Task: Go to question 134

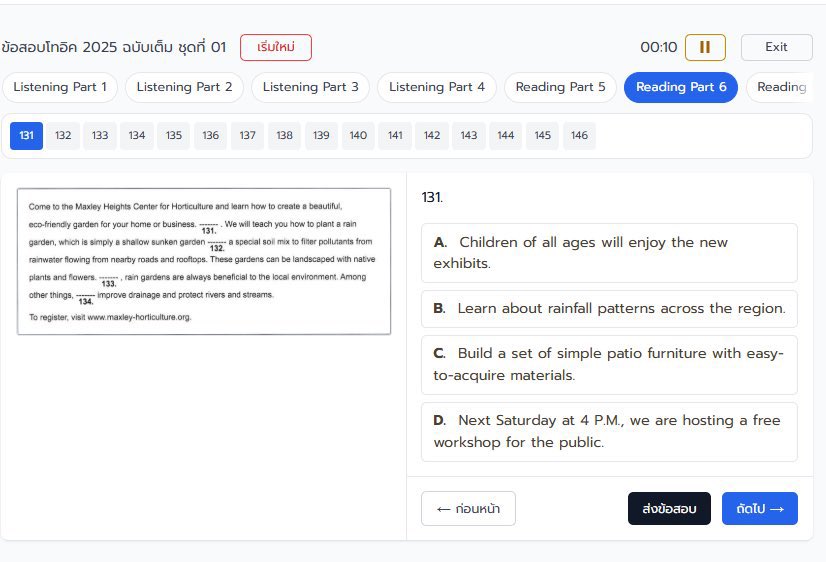Action: pos(137,135)
